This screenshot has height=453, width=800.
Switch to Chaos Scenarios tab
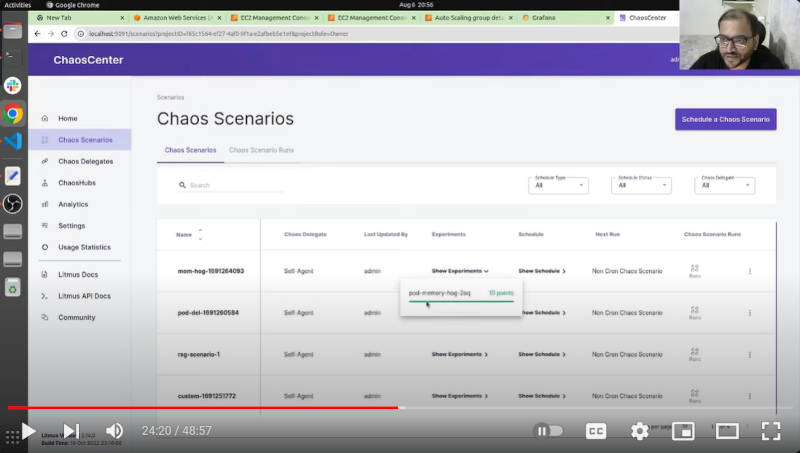(x=190, y=150)
